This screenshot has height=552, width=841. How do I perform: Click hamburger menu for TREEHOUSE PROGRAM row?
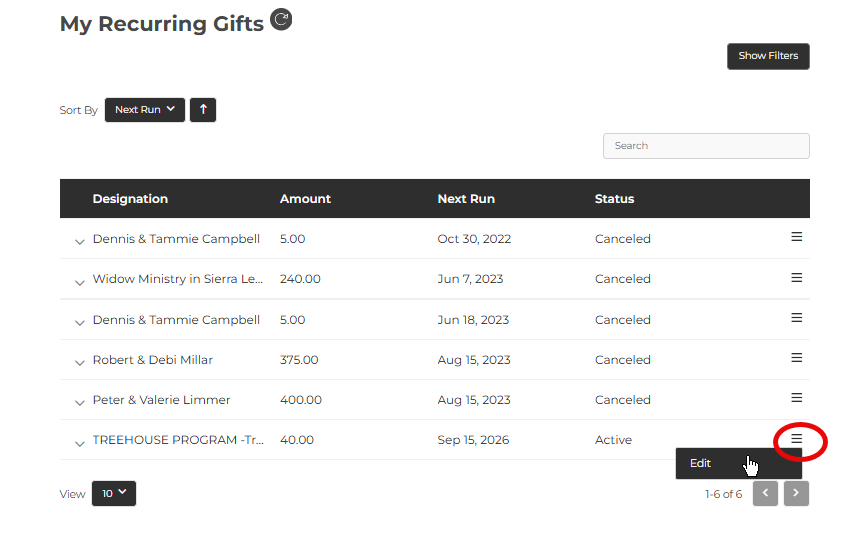tap(796, 439)
